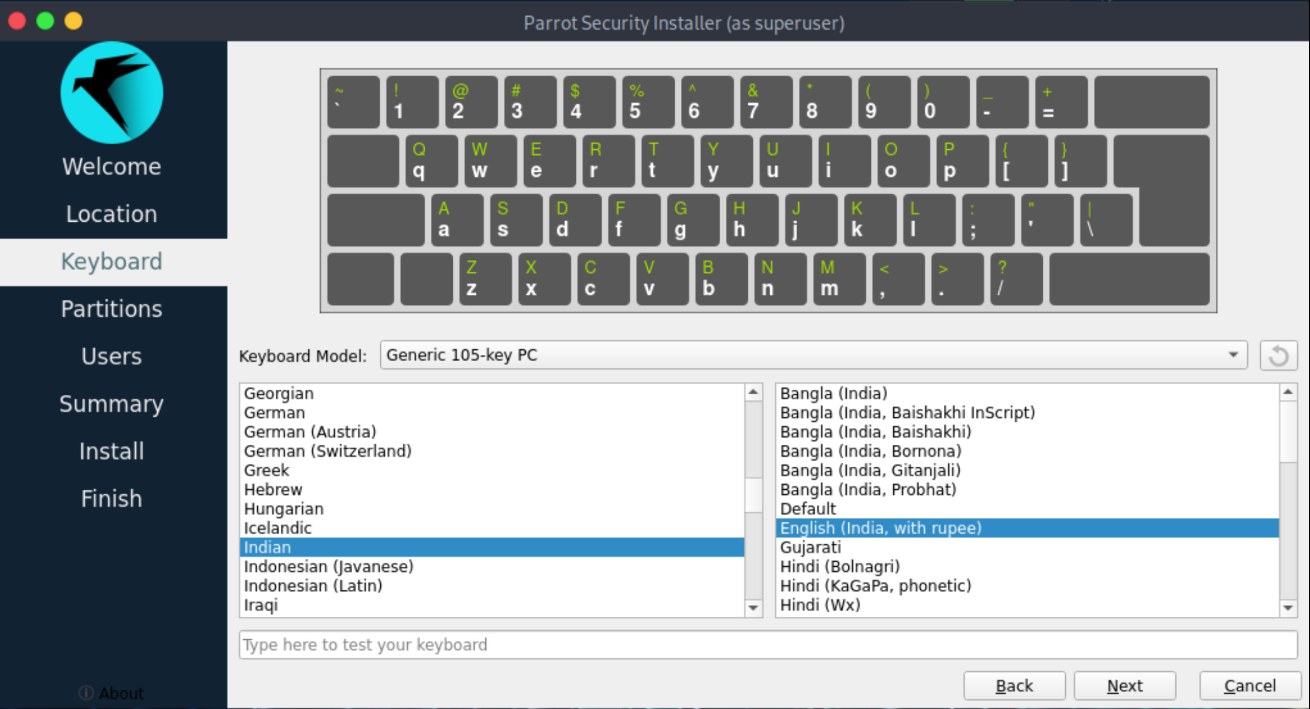Screen dimensions: 1310x709
Task: Click layout list scroll-down arrow
Action: pyautogui.click(x=754, y=607)
